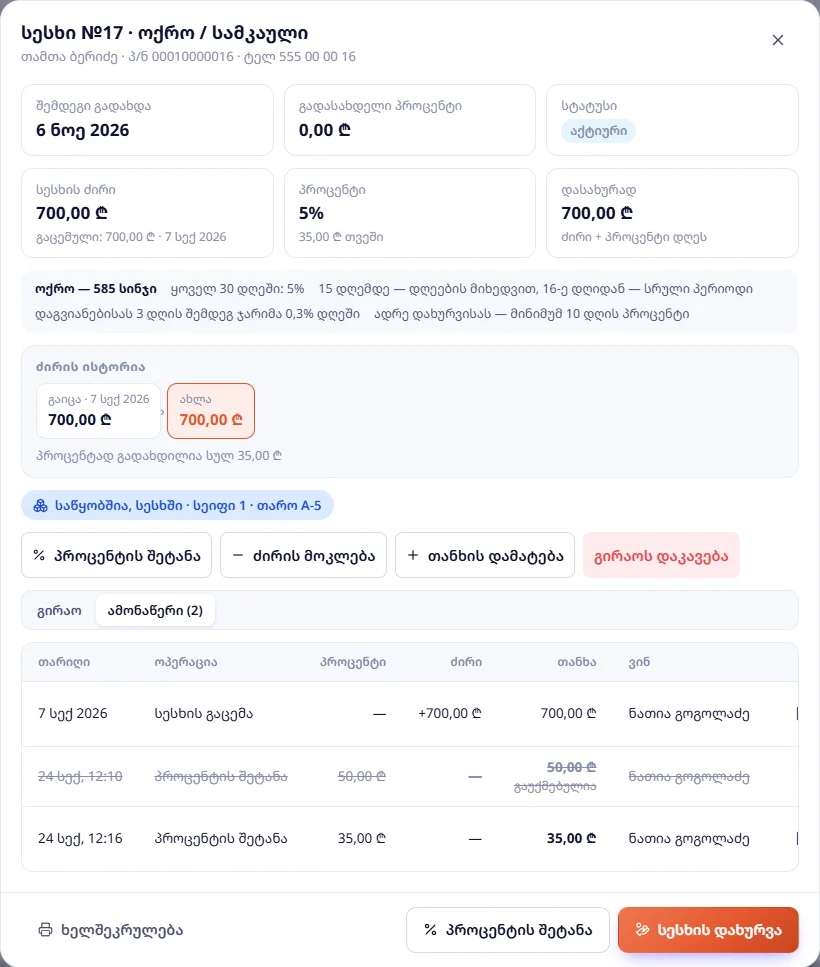Viewport: 820px width, 967px height.
Task: Click the storage badge 'საწყობშია, სესხში · სეიფი 1'
Action: point(178,506)
